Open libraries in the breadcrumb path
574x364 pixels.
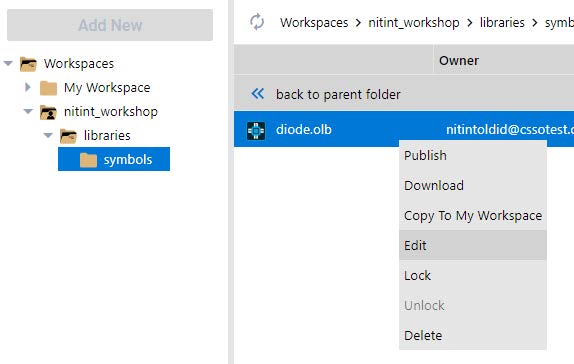coord(502,23)
